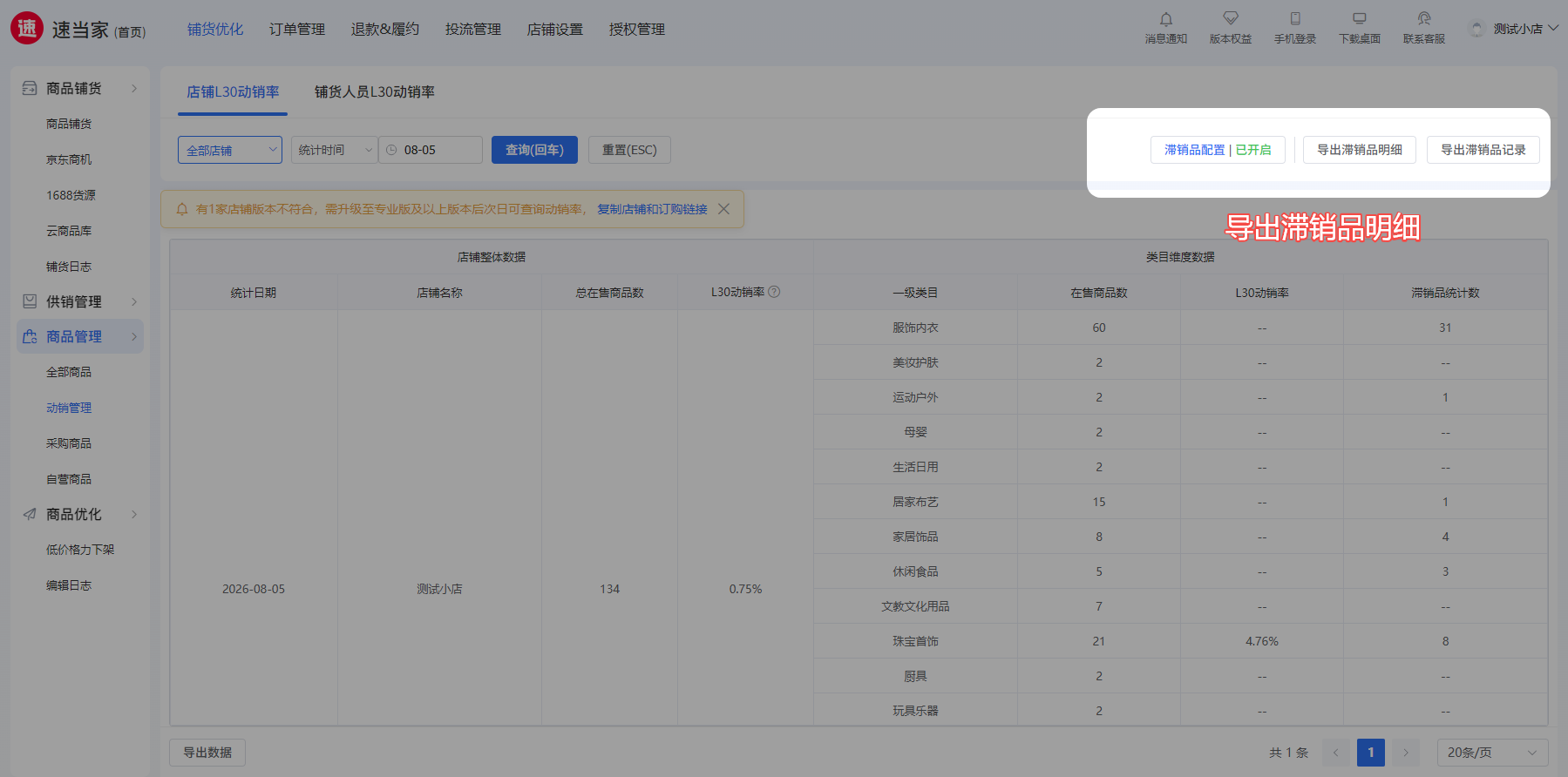Click the 商品优化 paper-plane icon

(x=30, y=514)
